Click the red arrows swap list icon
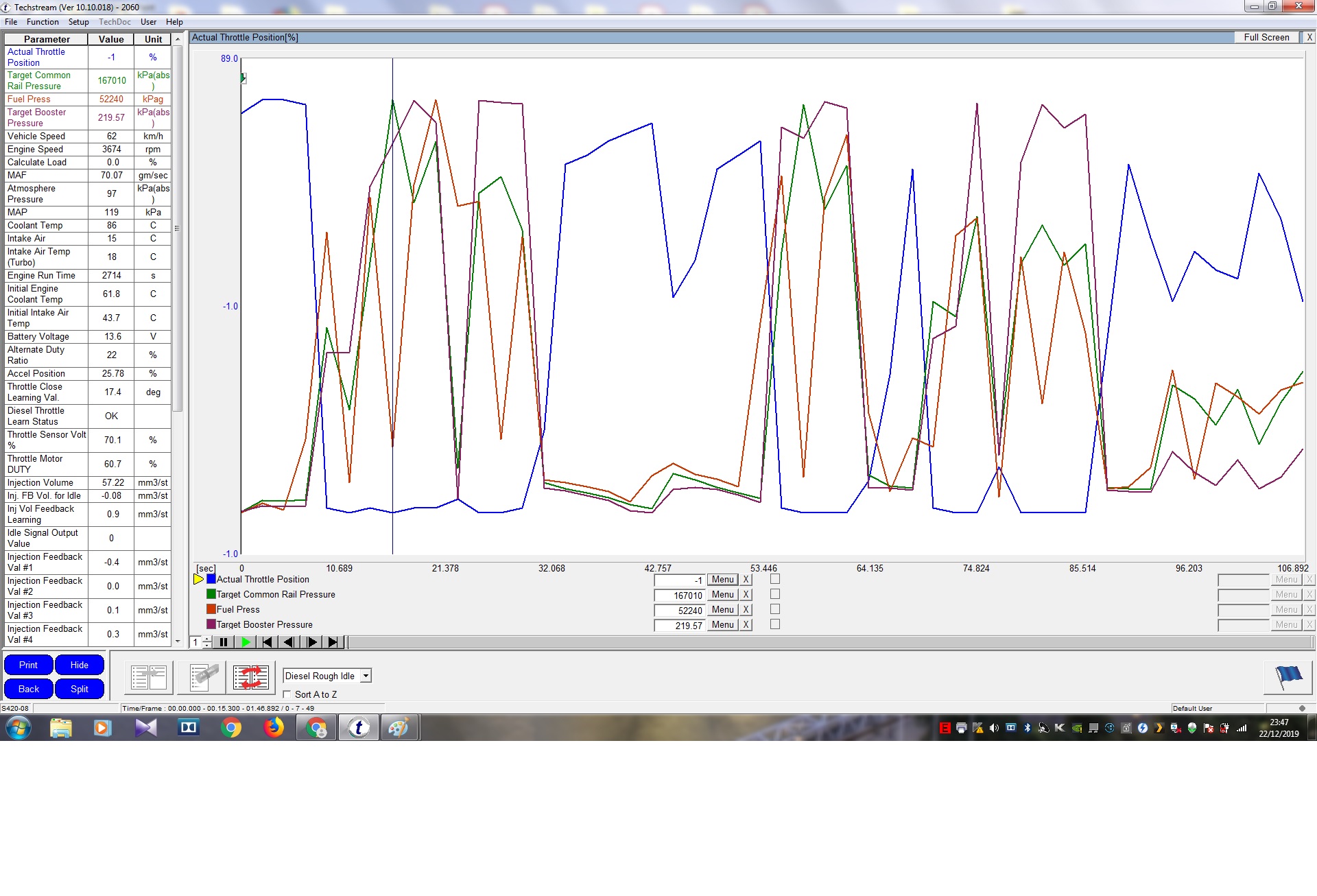This screenshot has width=1317, height=896. pos(250,677)
